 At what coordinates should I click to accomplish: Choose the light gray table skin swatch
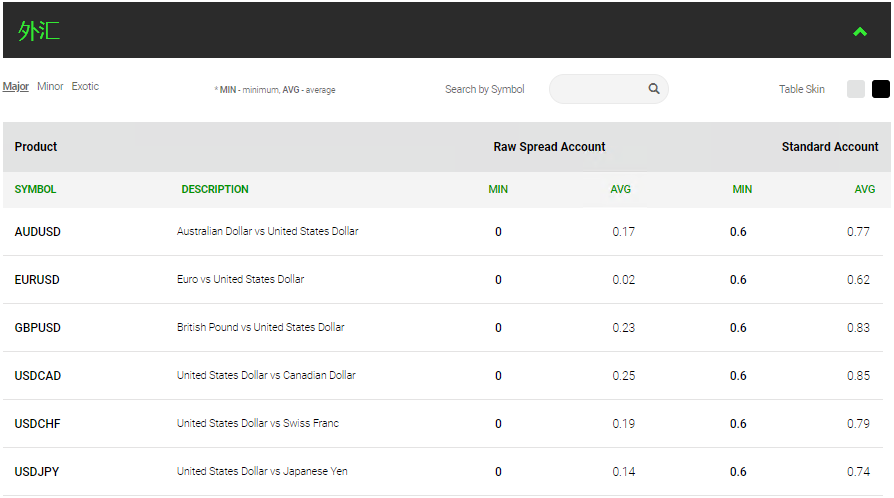click(x=856, y=89)
